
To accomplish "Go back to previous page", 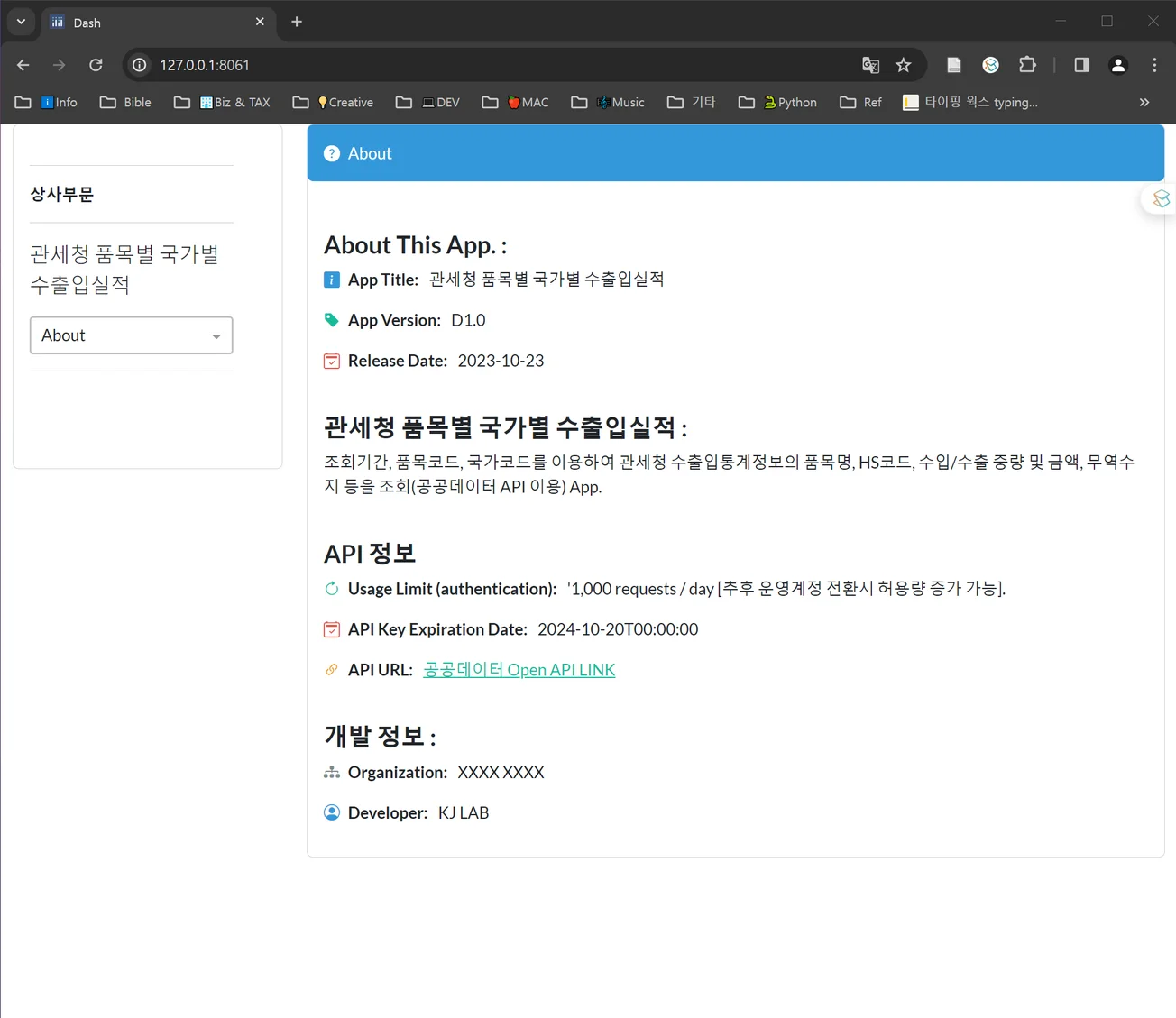I will click(23, 65).
